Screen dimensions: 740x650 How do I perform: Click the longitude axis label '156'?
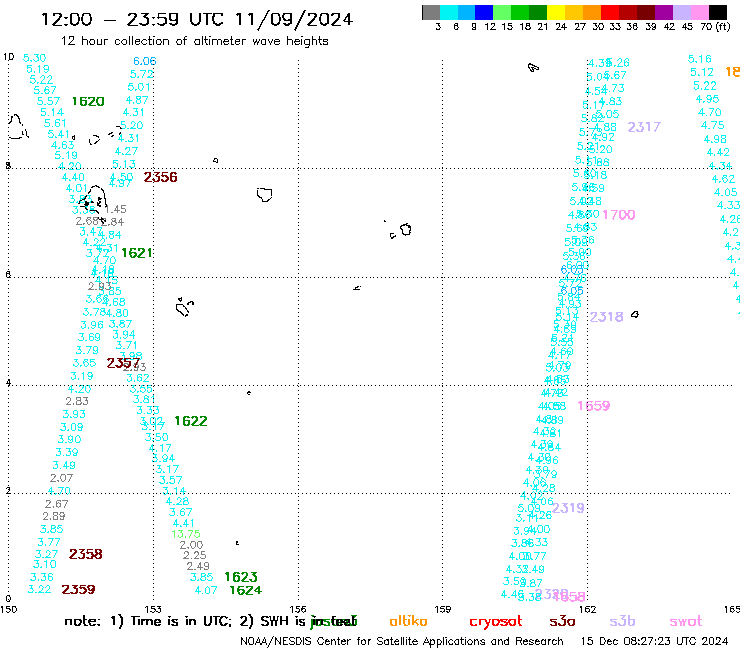(x=298, y=609)
